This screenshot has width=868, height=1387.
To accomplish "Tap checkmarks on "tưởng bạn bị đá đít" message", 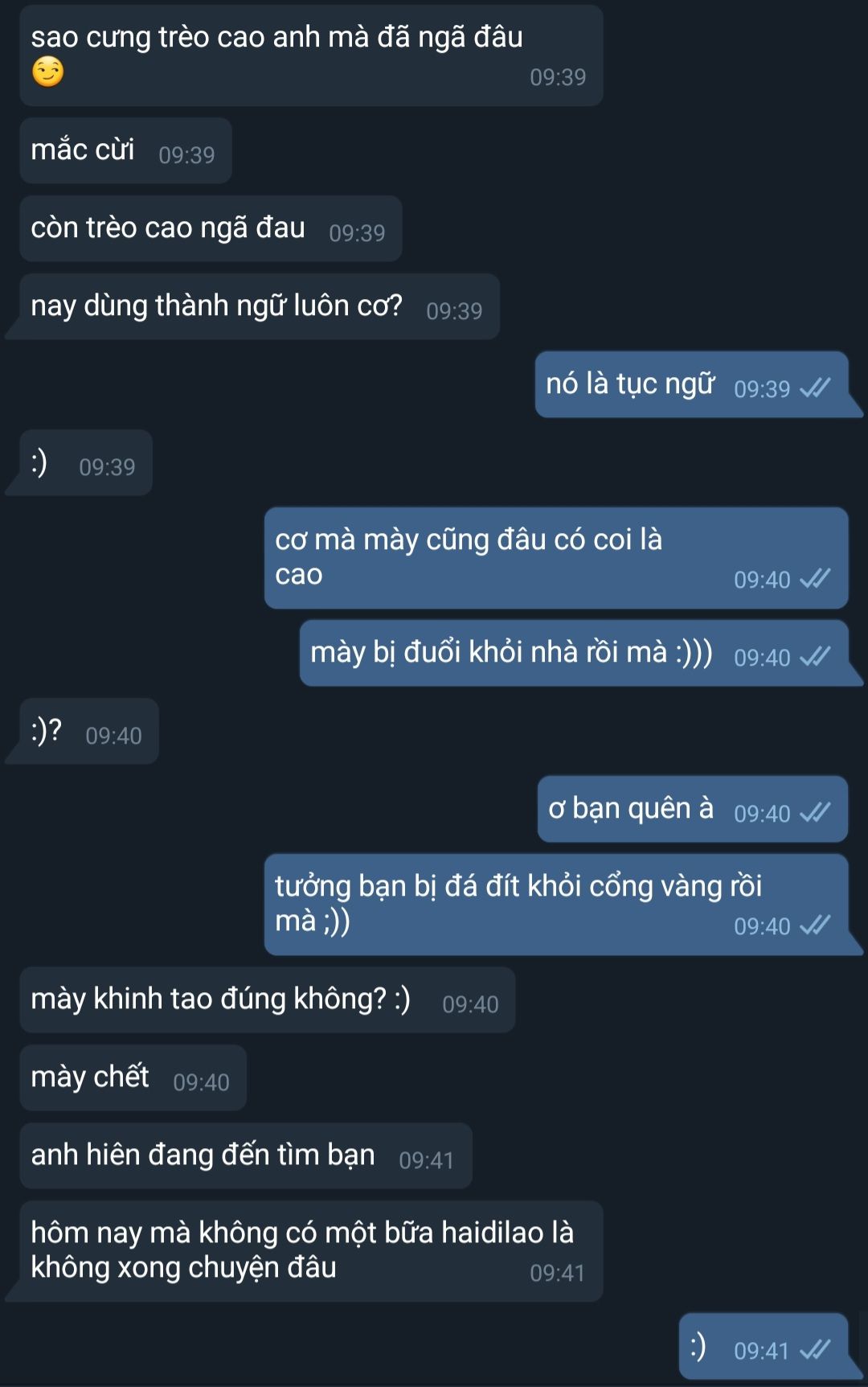I will tap(815, 925).
